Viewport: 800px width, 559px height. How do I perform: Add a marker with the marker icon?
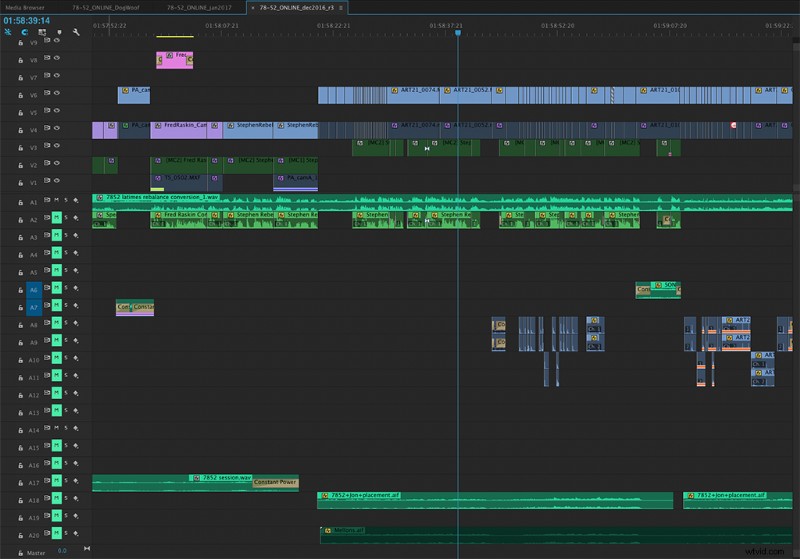click(59, 32)
